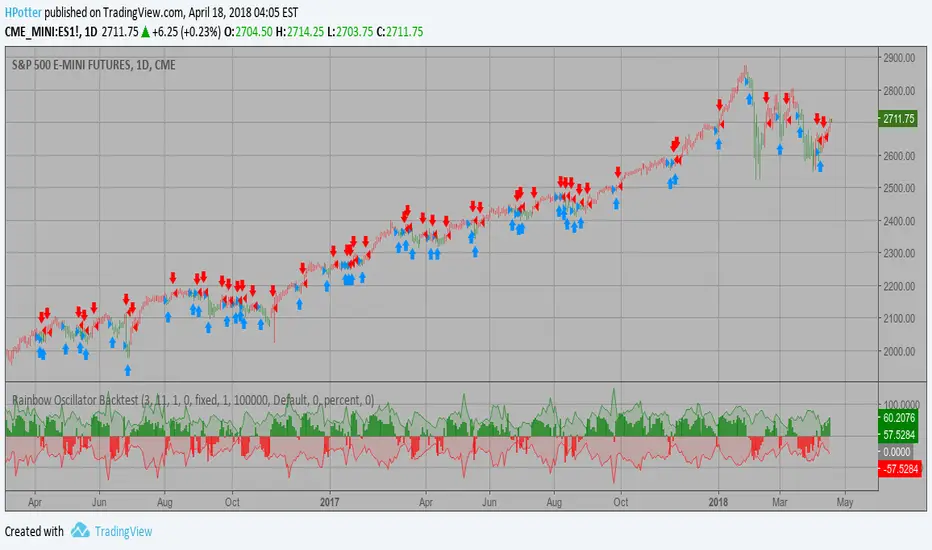Click the high value 2714.25
This screenshot has width=932, height=550.
point(306,32)
